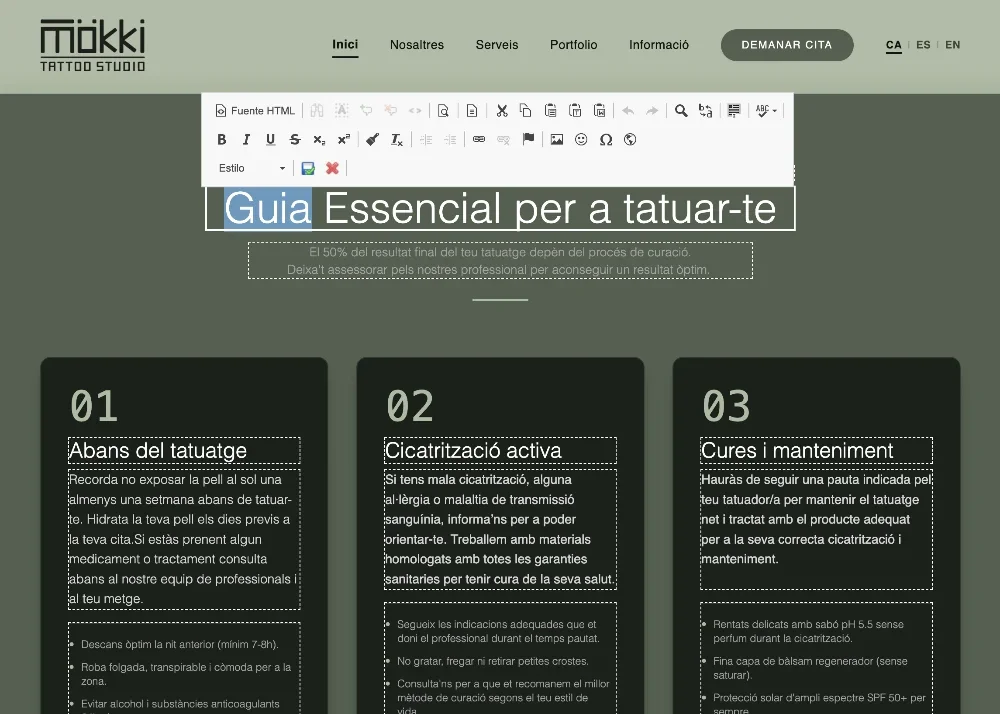Open Find with the magnifier icon
The image size is (1000, 714).
(681, 111)
